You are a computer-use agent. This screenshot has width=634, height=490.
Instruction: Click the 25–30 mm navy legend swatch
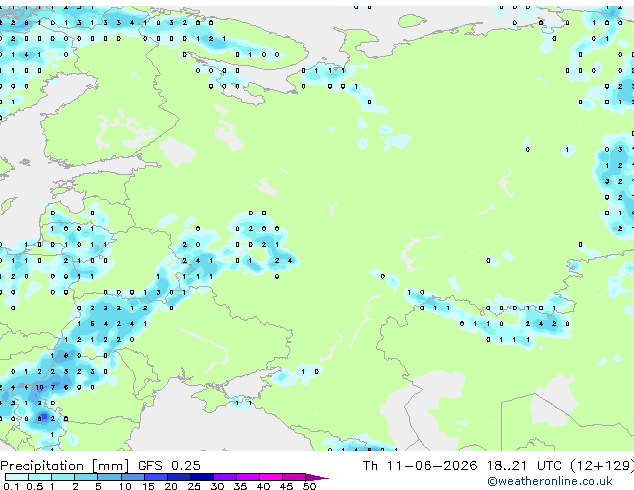[201, 477]
